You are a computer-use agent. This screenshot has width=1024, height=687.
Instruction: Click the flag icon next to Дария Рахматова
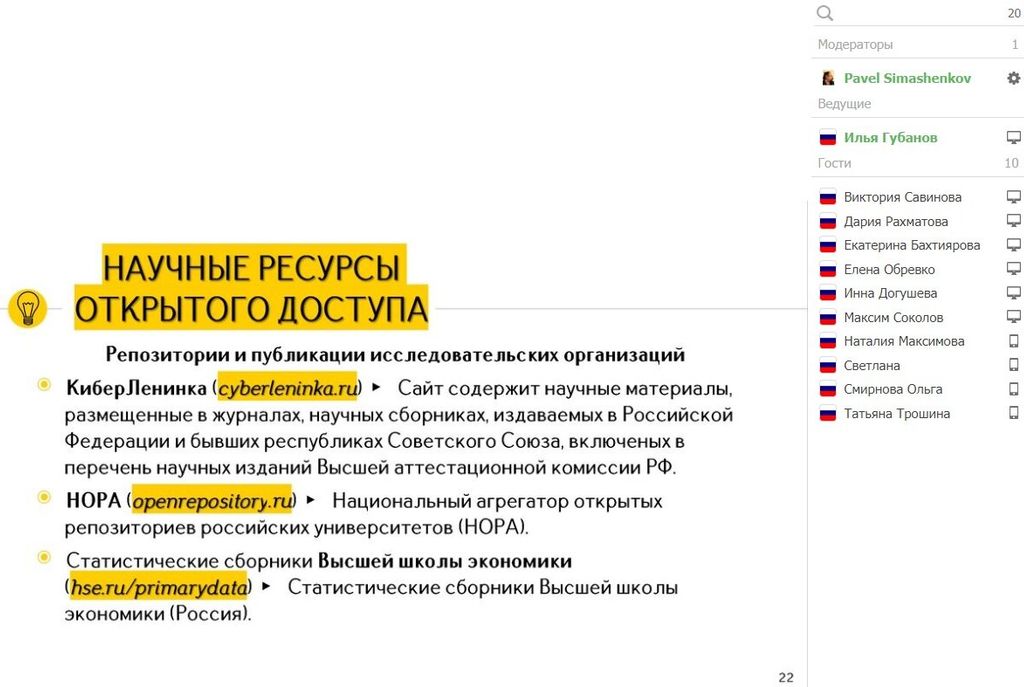pyautogui.click(x=827, y=221)
